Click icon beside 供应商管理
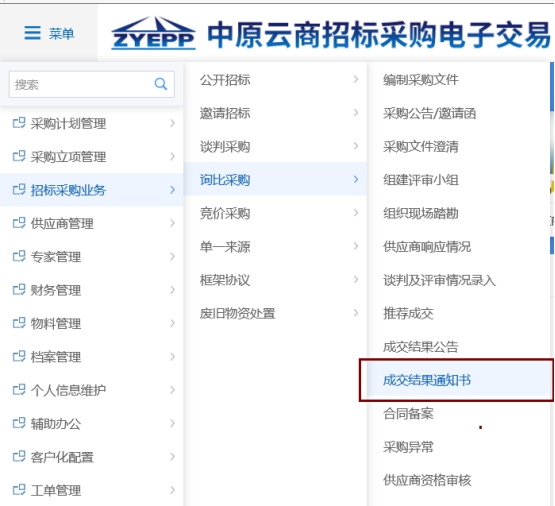The height and width of the screenshot is (506, 555). pyautogui.click(x=19, y=223)
